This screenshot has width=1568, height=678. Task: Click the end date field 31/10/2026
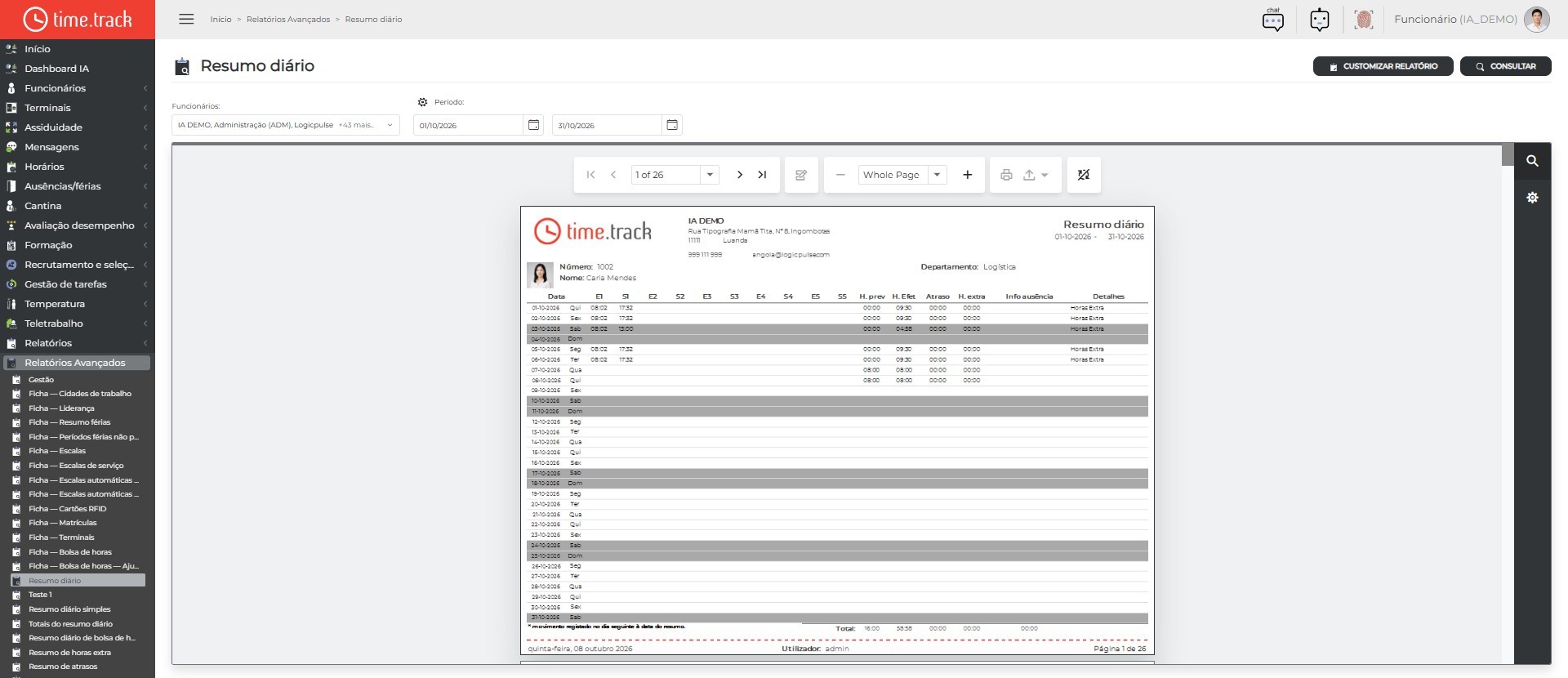click(607, 125)
